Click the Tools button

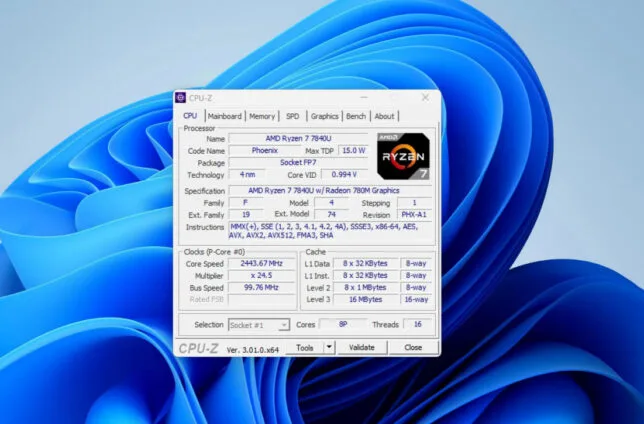(305, 348)
